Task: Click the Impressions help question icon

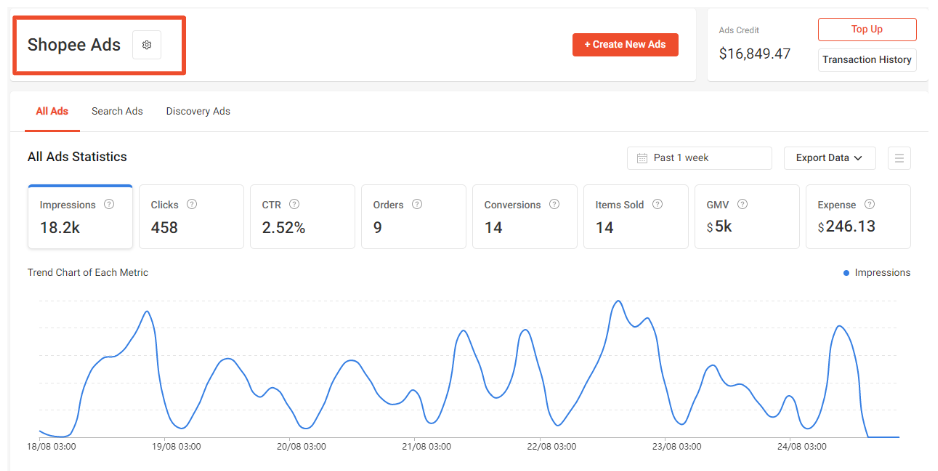Action: (109, 204)
